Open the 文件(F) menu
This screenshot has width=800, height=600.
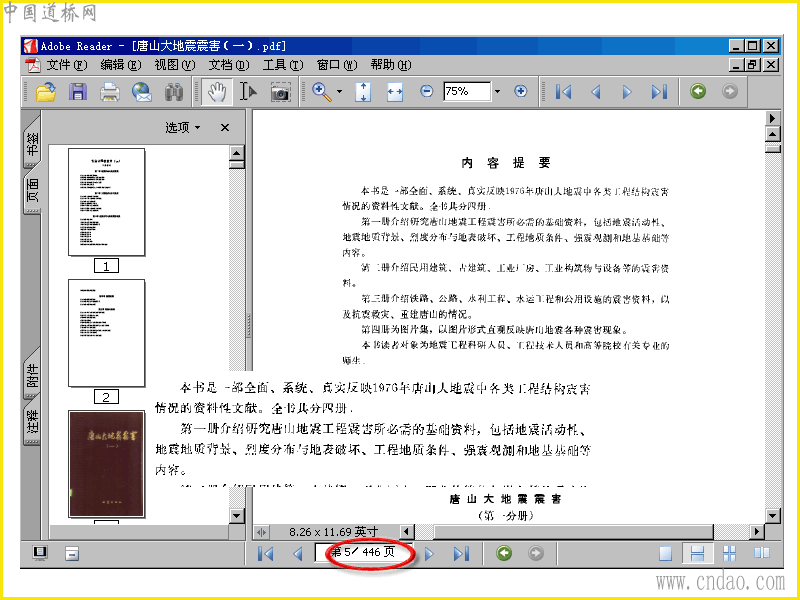coord(67,65)
